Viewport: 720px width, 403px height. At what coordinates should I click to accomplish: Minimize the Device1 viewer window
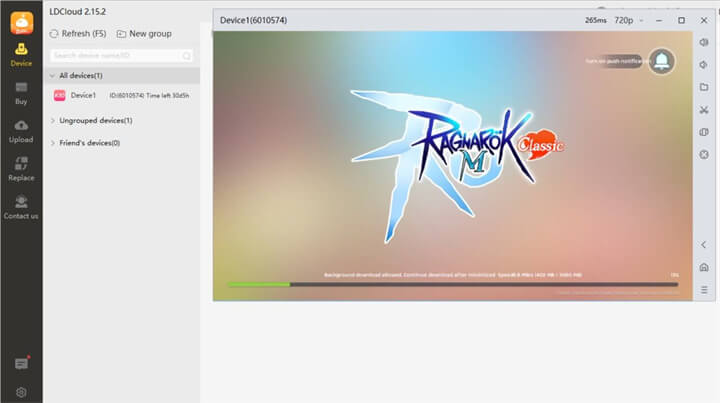pos(659,20)
